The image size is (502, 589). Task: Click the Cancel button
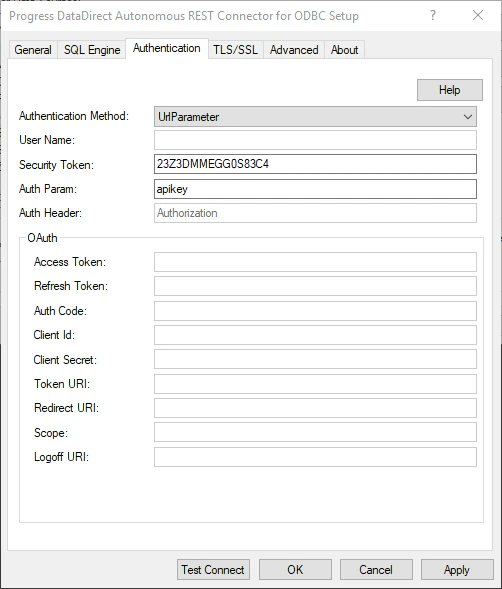pyautogui.click(x=376, y=569)
